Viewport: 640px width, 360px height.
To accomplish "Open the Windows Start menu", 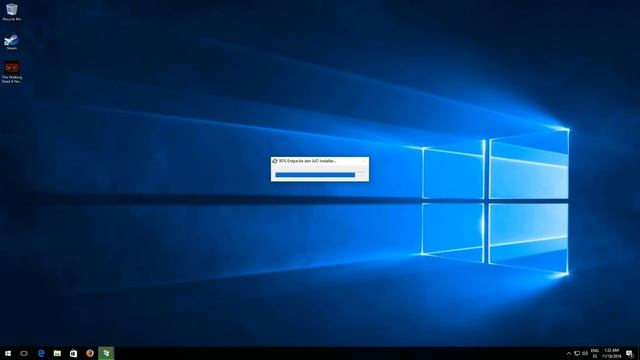I will pyautogui.click(x=8, y=353).
